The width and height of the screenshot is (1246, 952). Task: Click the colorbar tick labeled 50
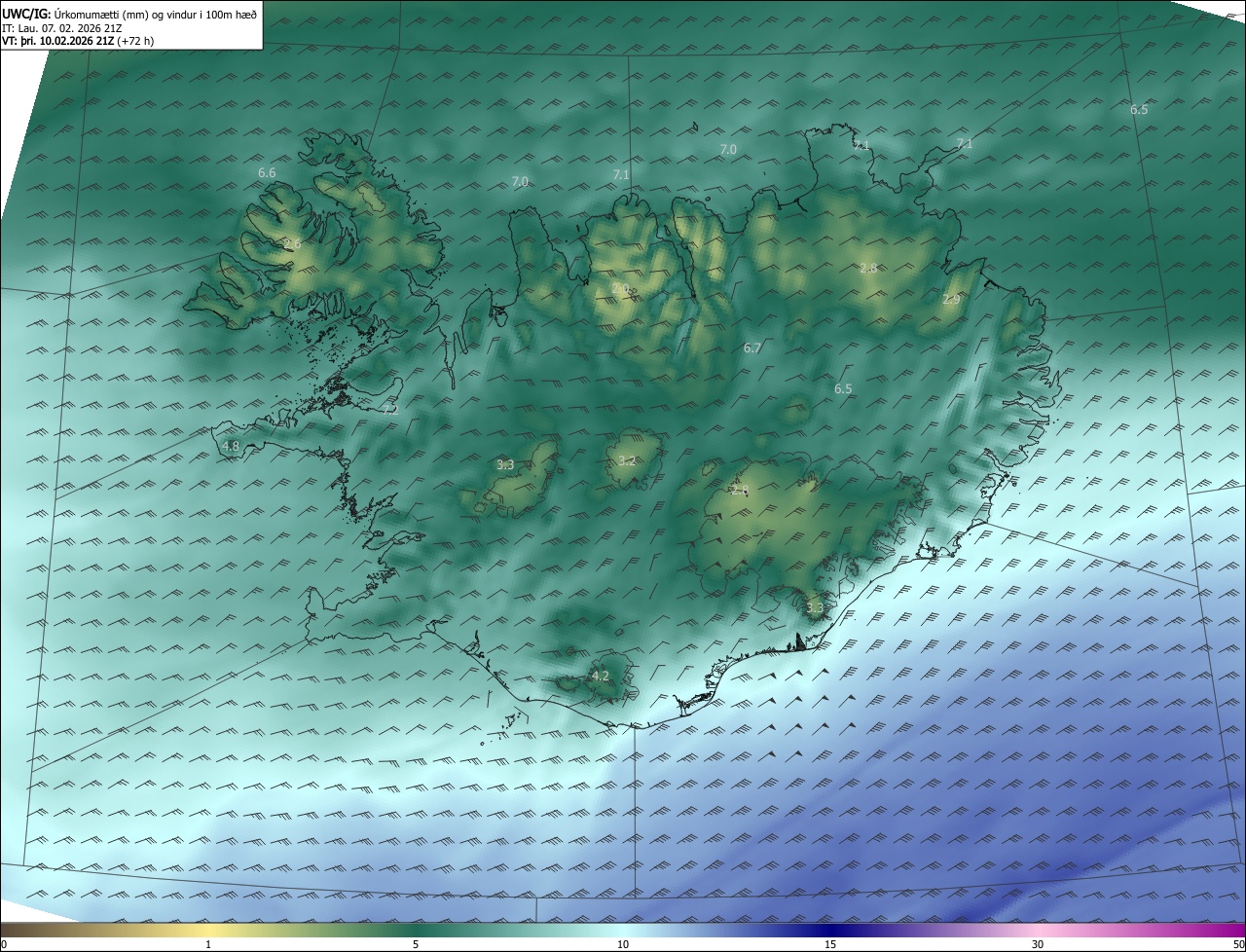click(1238, 944)
